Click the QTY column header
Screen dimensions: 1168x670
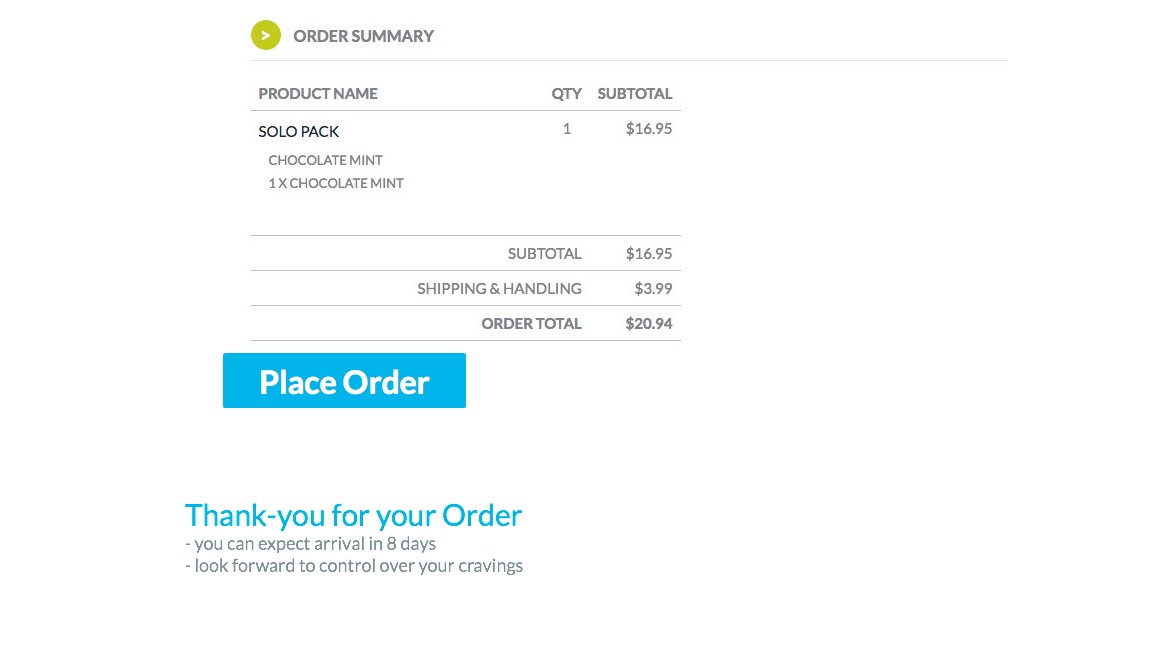pyautogui.click(x=566, y=94)
